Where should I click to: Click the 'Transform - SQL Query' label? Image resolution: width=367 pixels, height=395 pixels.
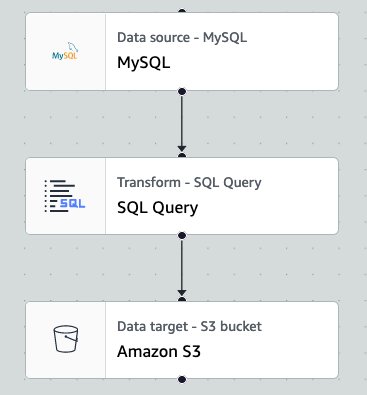[189, 183]
